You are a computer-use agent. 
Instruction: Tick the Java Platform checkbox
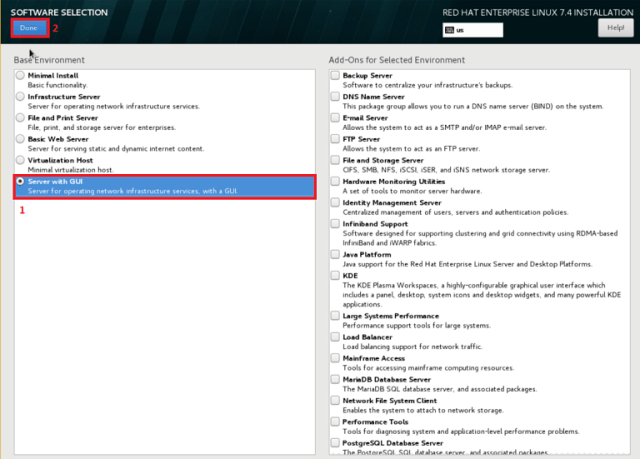coord(335,255)
